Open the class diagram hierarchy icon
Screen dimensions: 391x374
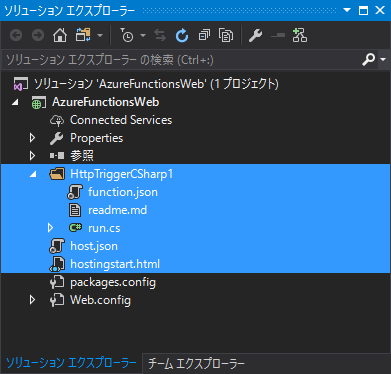tap(300, 35)
